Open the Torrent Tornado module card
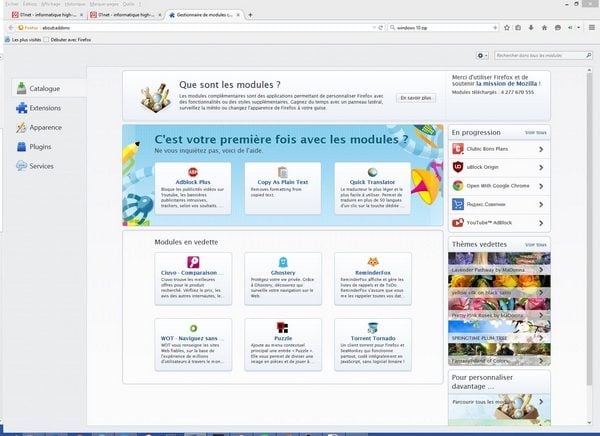This screenshot has height=436, width=600. [x=373, y=345]
